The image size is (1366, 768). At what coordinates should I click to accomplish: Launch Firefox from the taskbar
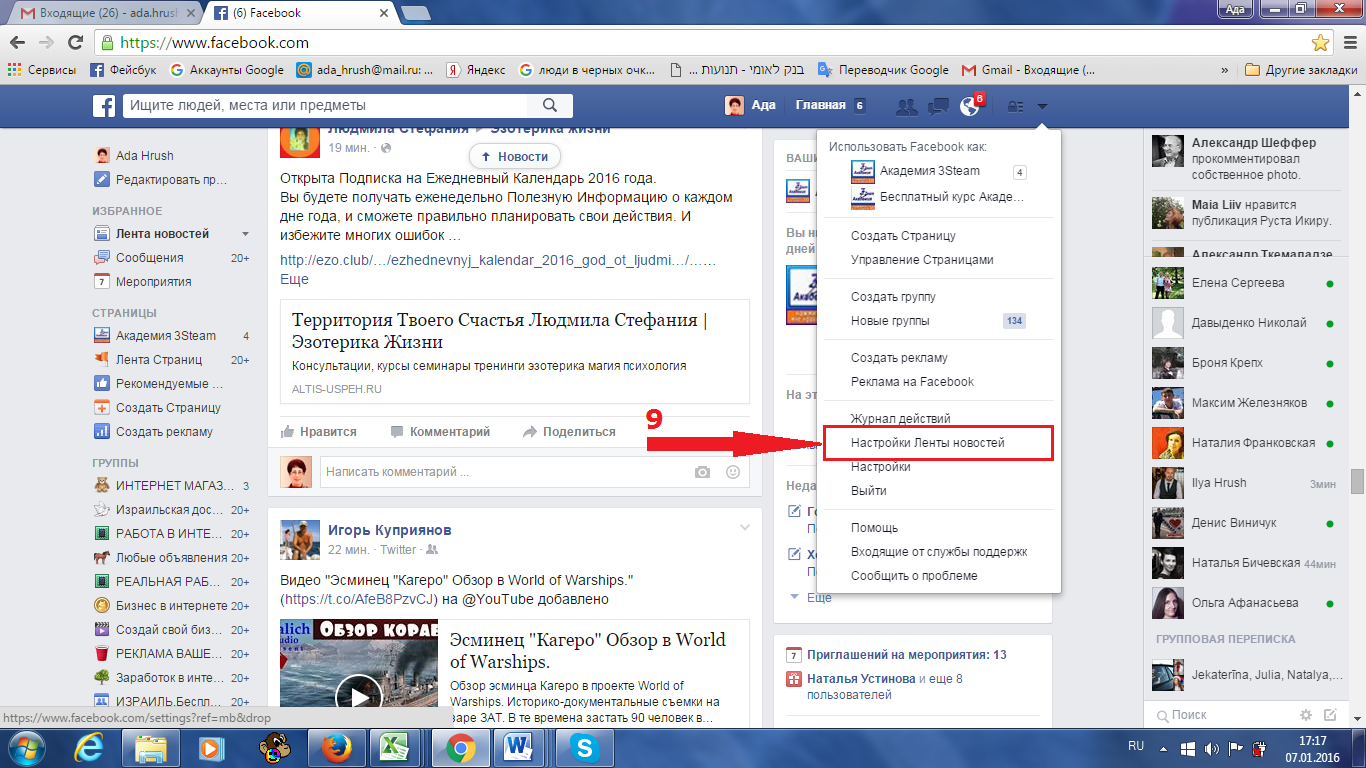point(335,747)
